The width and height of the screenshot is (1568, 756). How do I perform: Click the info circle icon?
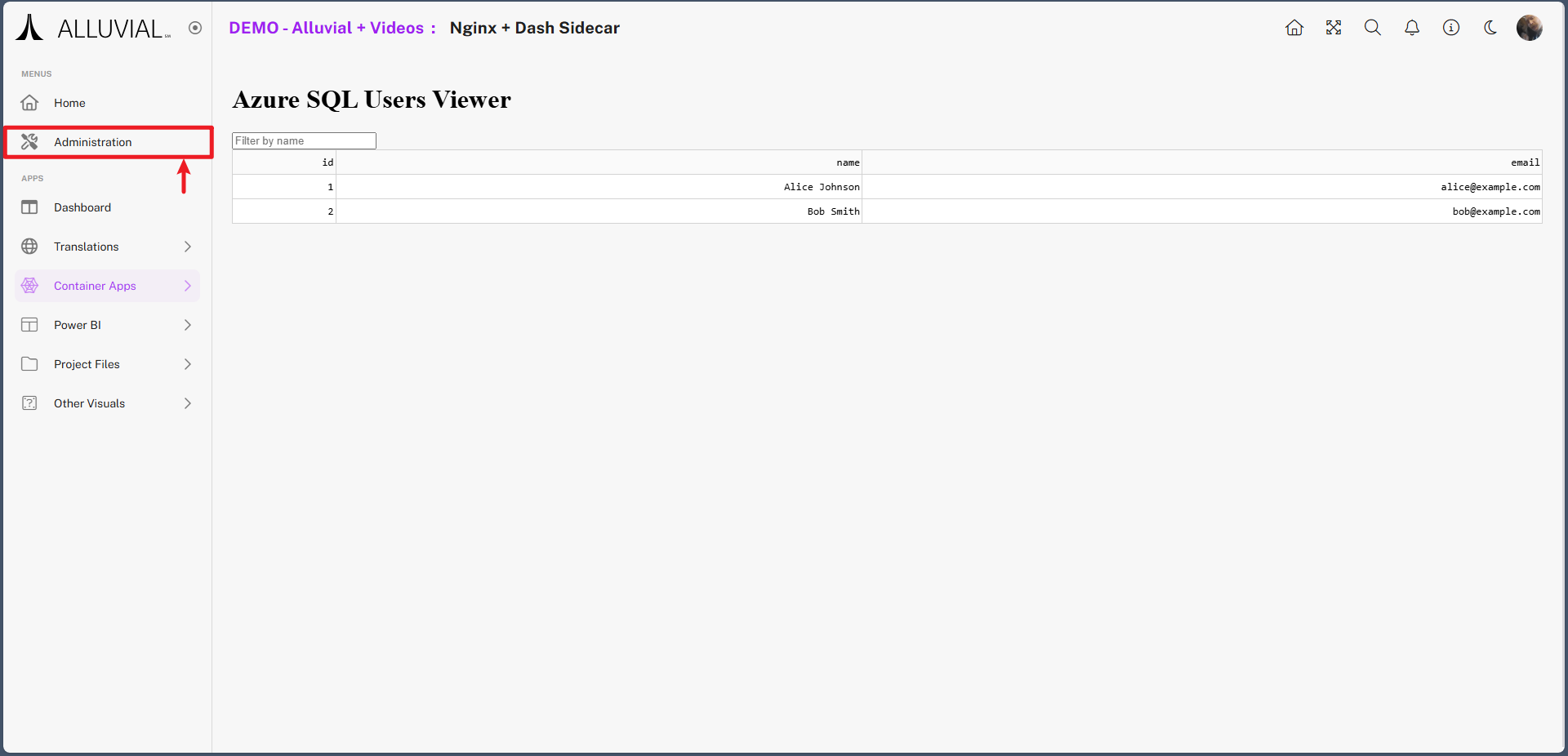tap(1450, 28)
